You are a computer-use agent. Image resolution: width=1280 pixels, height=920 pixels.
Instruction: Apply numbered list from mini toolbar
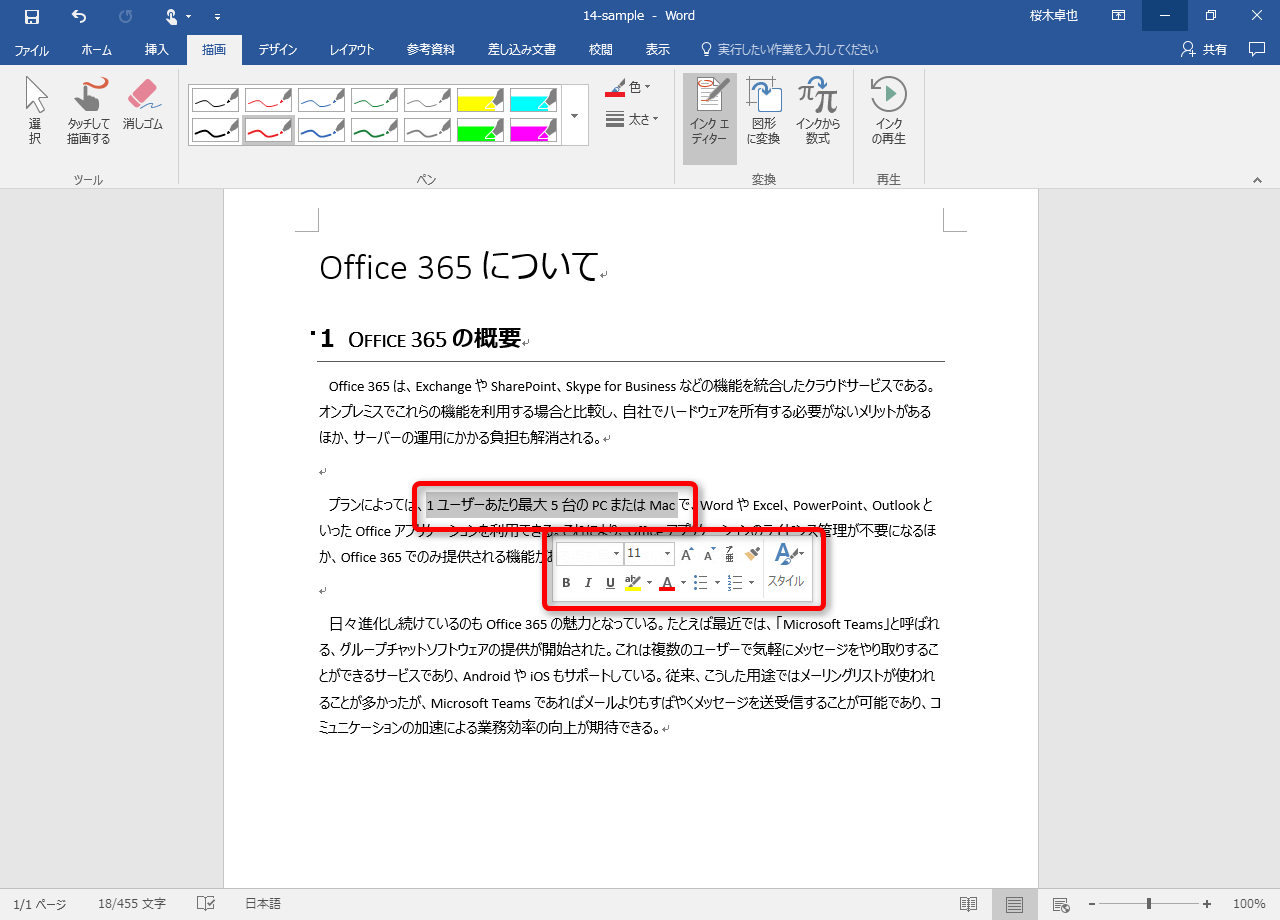point(735,583)
